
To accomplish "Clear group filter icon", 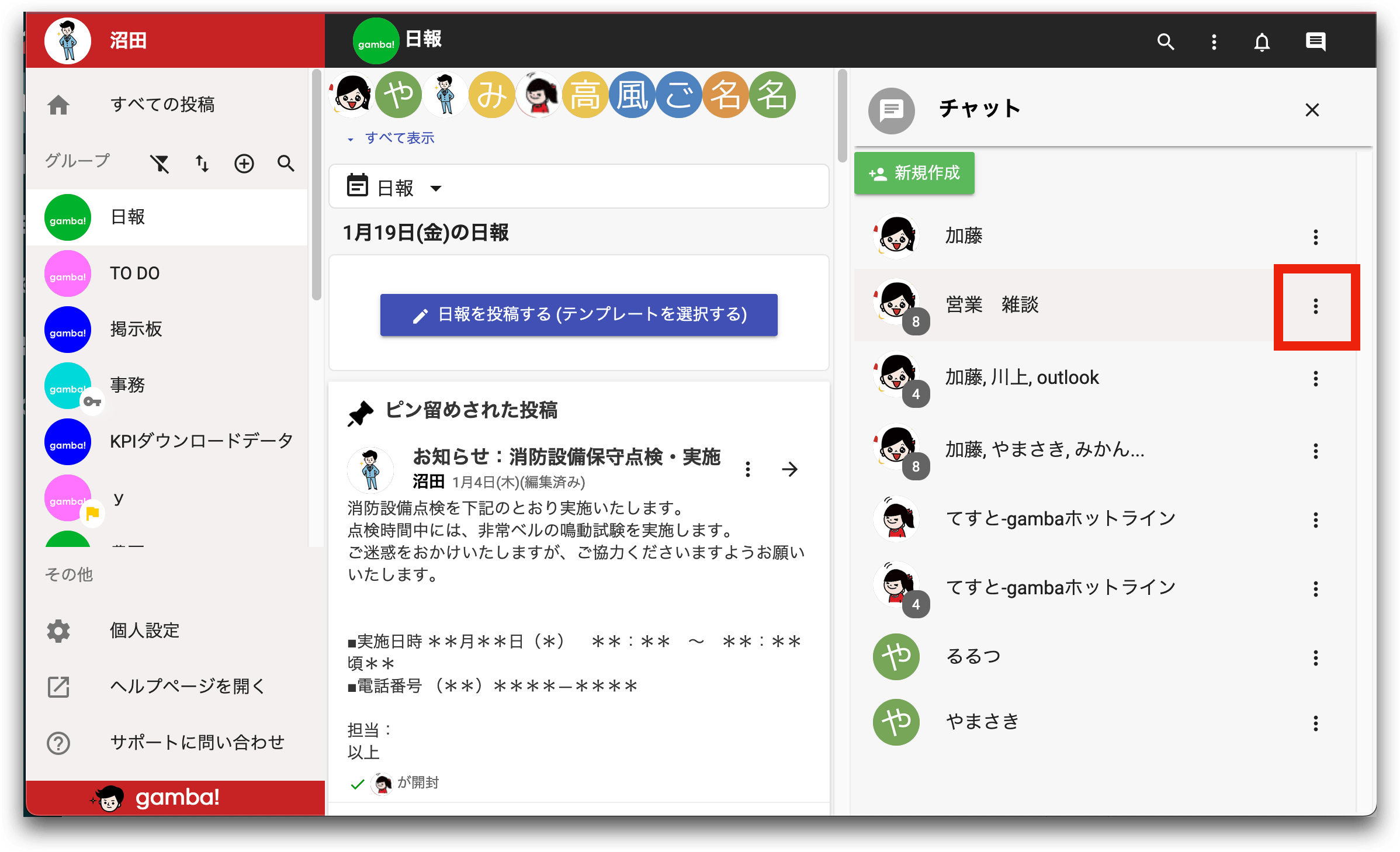I will click(x=159, y=164).
